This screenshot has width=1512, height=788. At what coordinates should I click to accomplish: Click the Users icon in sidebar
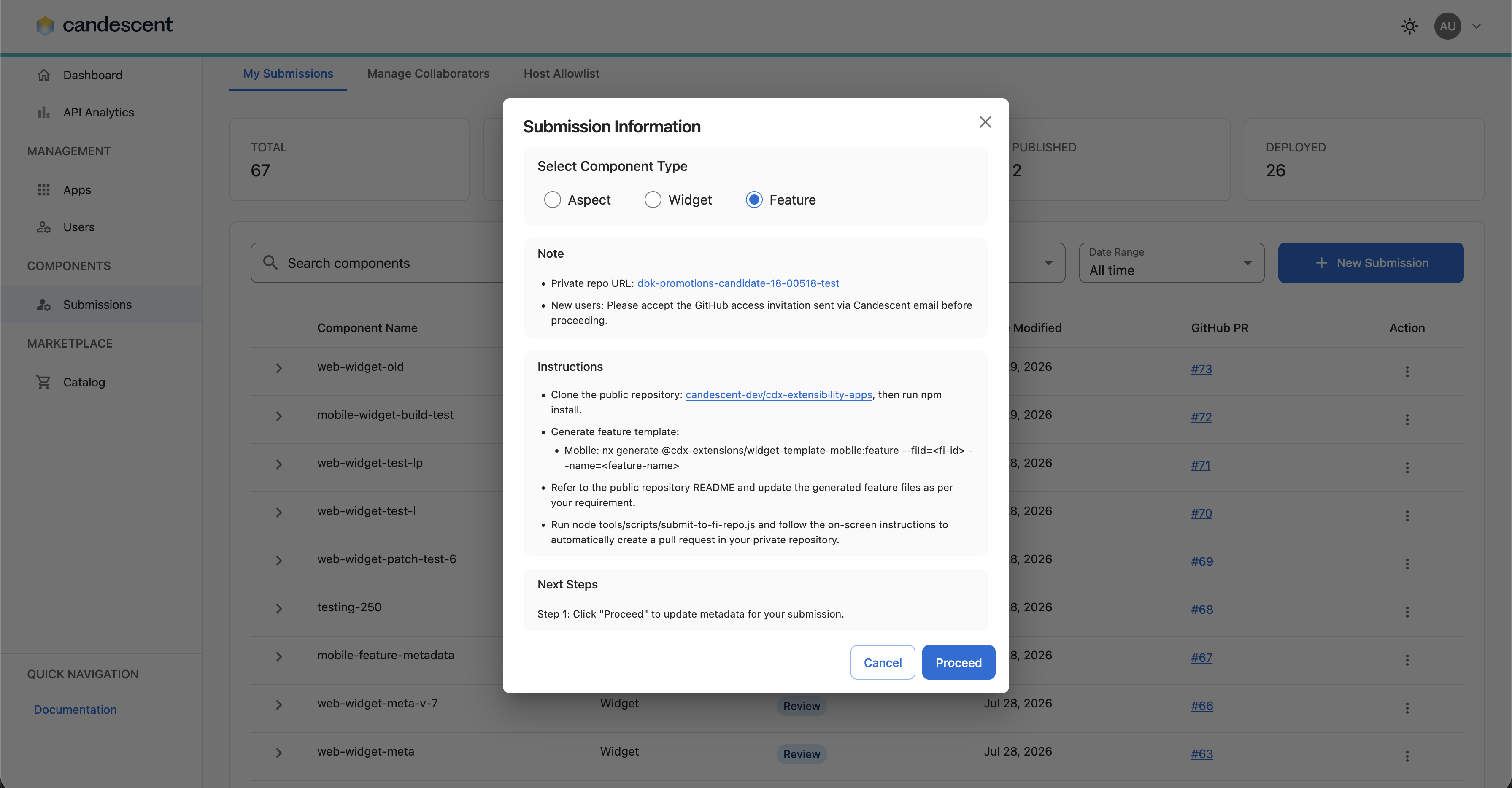[x=44, y=227]
